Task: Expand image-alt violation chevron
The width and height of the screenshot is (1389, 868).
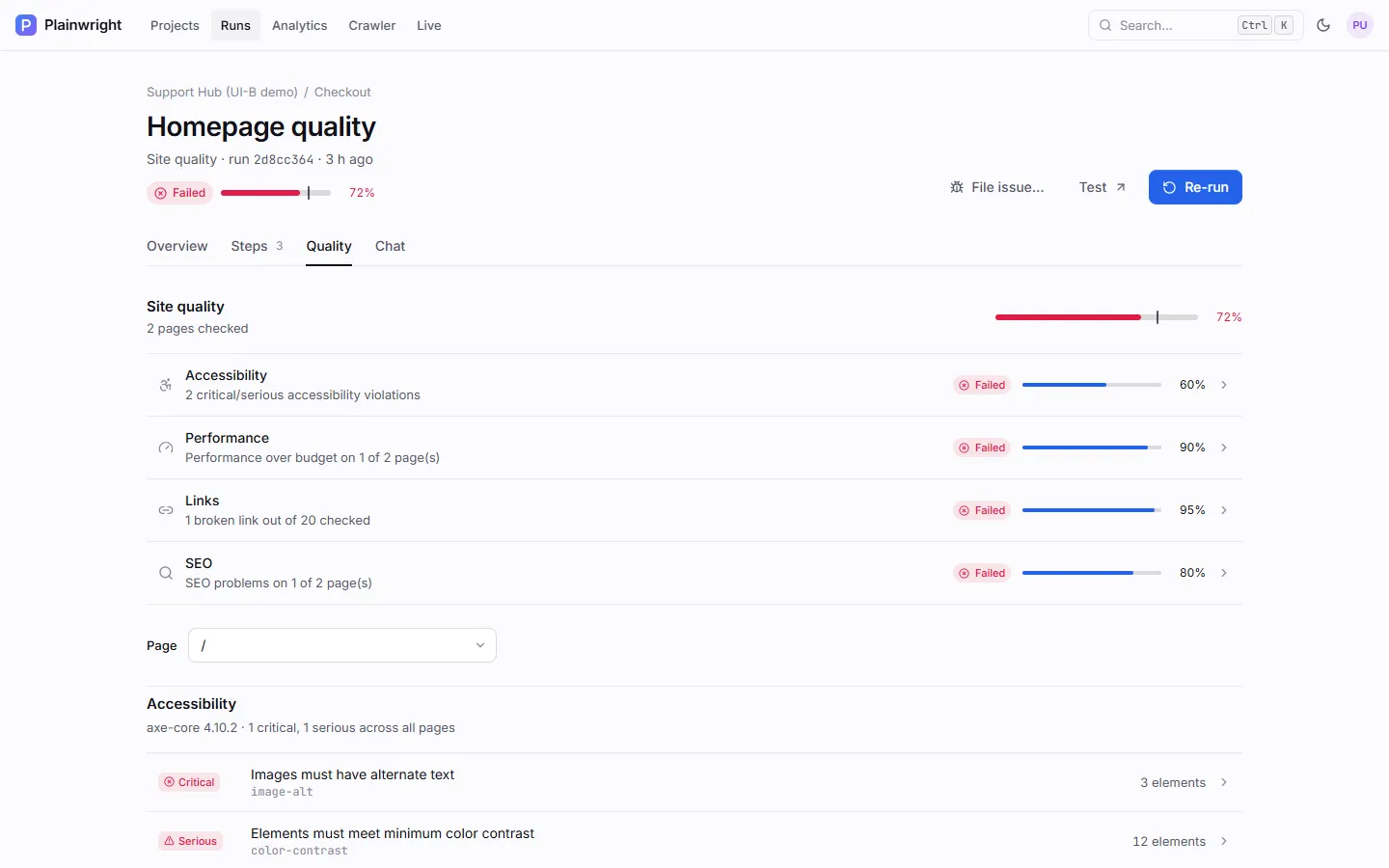Action: (x=1224, y=782)
